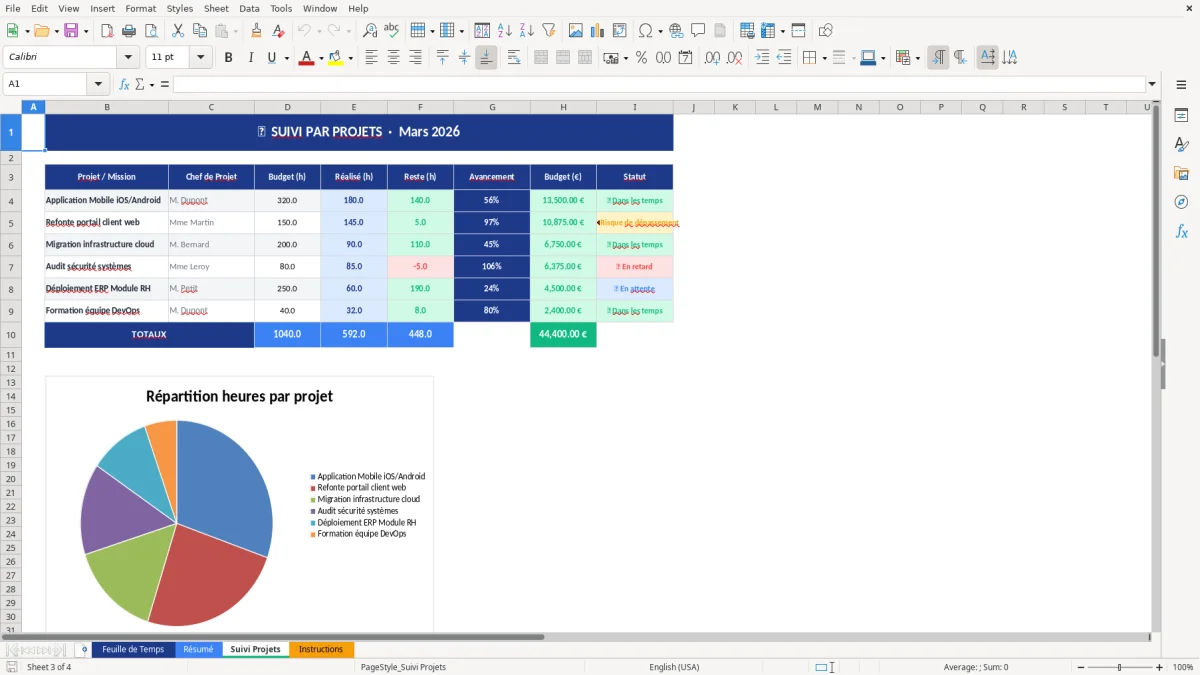Switch to the Instructions sheet tab

[x=321, y=648]
